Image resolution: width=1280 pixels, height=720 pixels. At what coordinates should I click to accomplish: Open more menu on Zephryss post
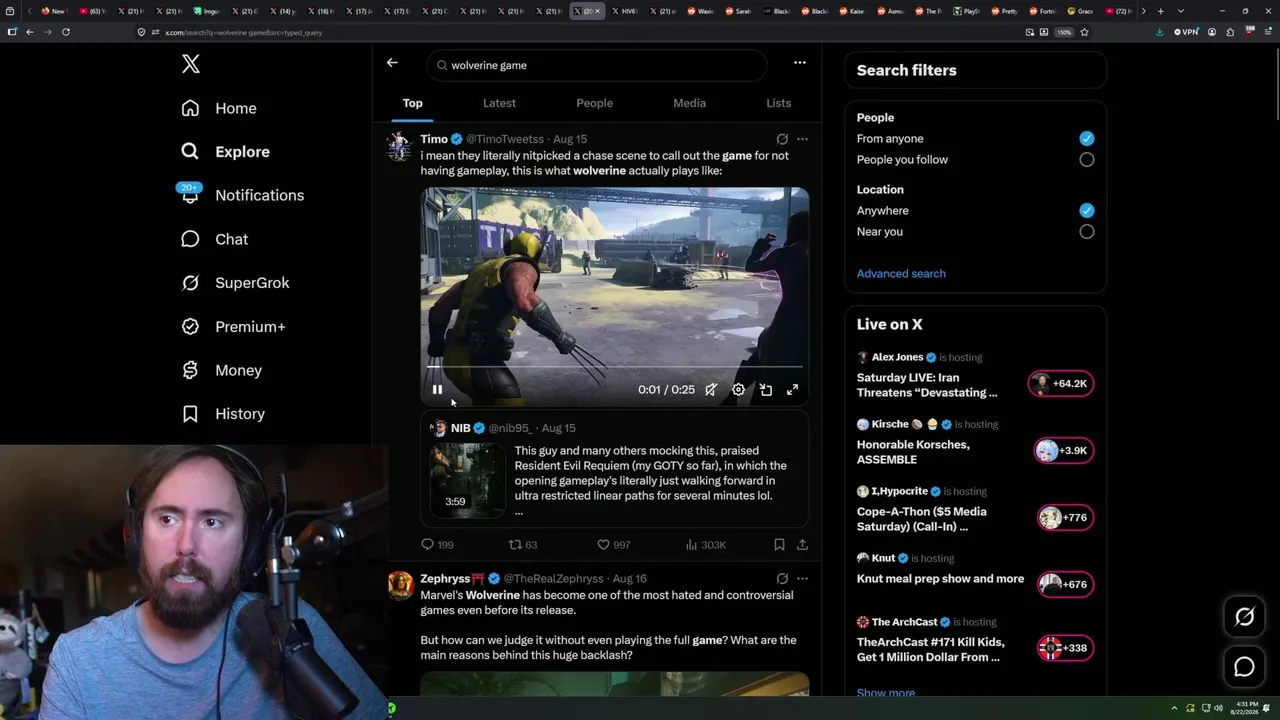[802, 578]
